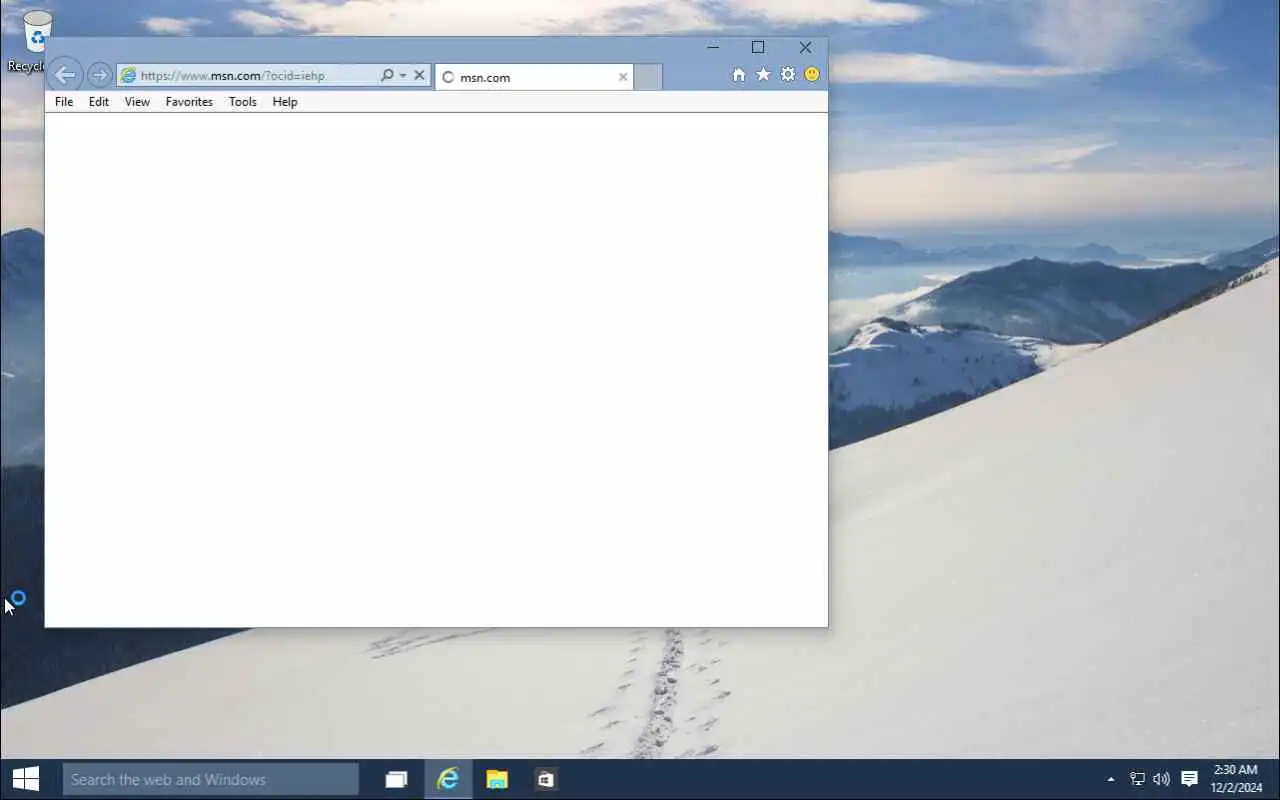Close the Internet Explorer window
This screenshot has height=800, width=1280.
805,47
